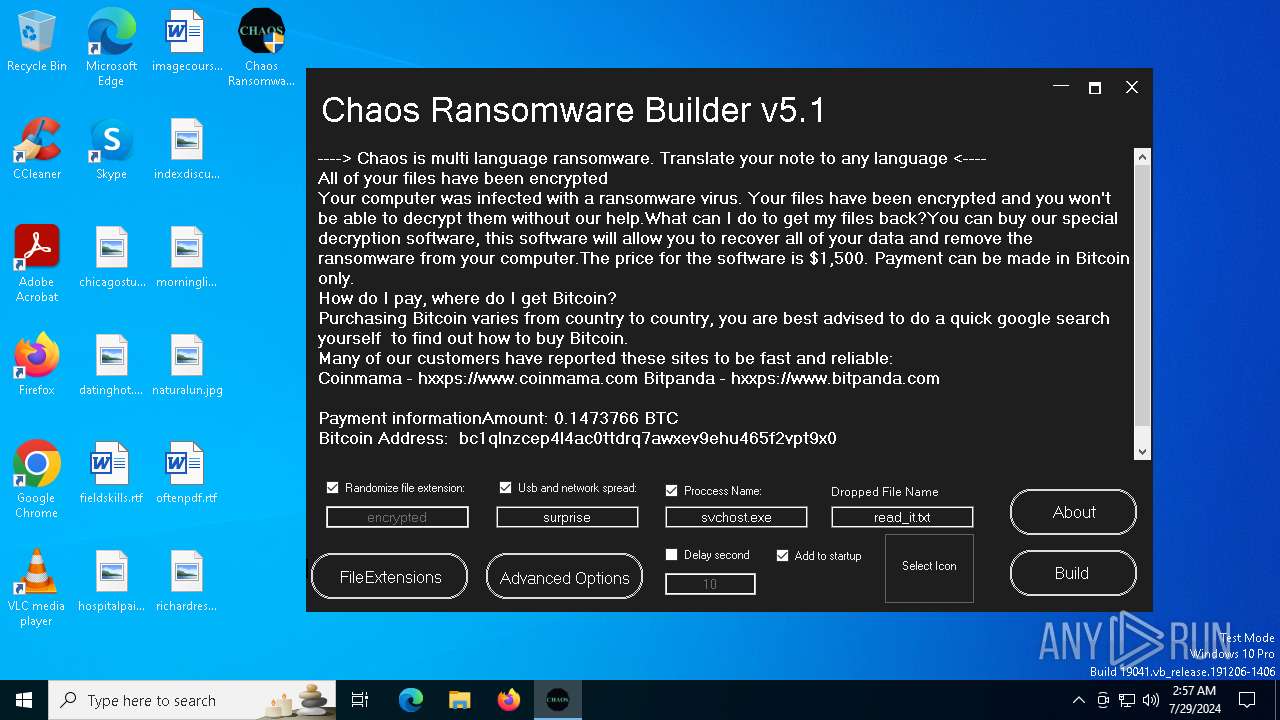
Task: Select the richardres image file icon
Action: 186,581
